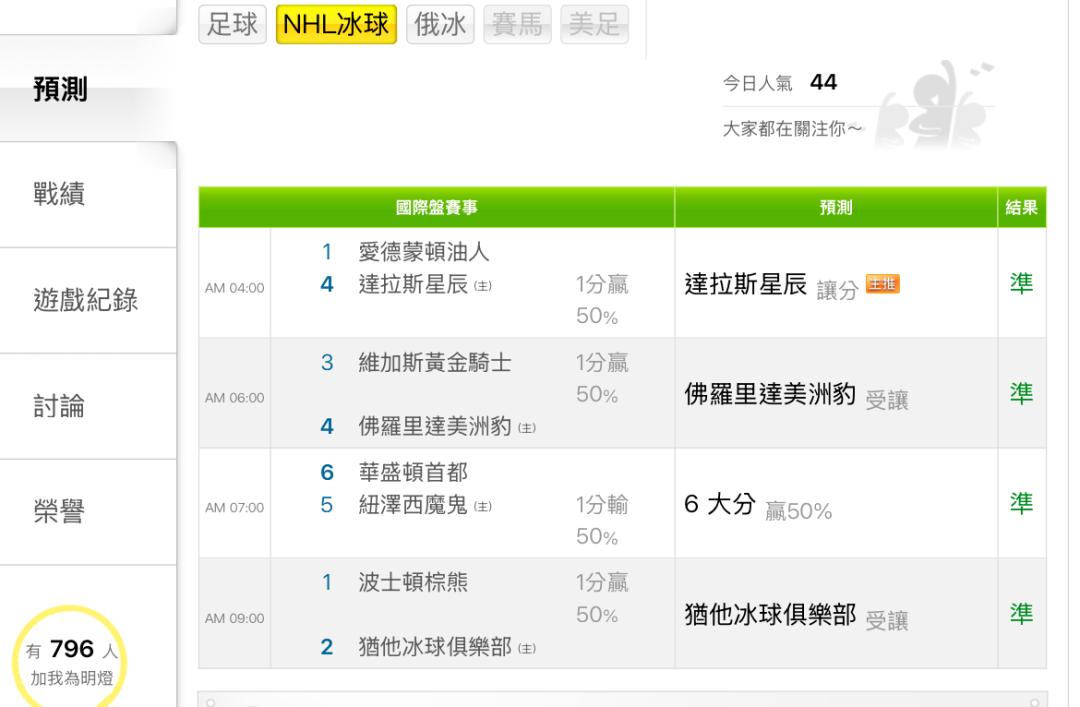Click team name 紐澤西魔鬼

pos(413,505)
